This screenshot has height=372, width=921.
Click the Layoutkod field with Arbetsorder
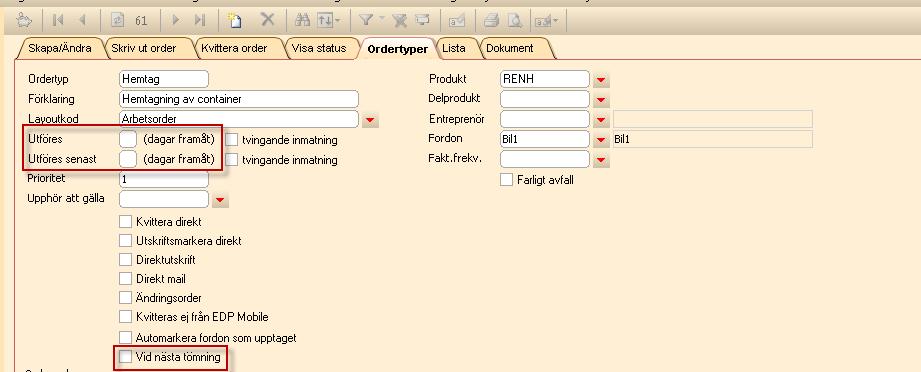[238, 119]
